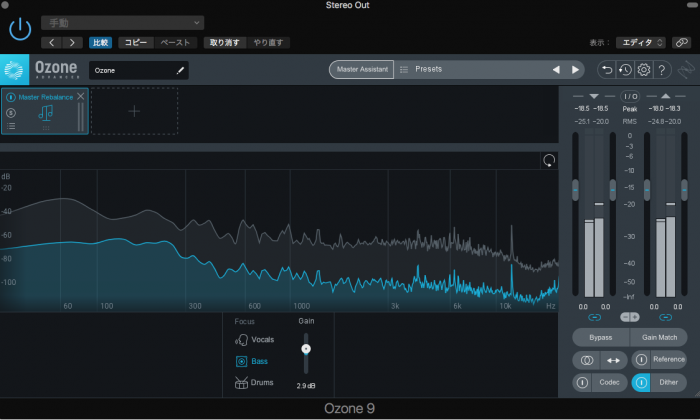Viewport: 700px width, 420px height.
Task: Open the undo history clock icon
Action: point(625,70)
